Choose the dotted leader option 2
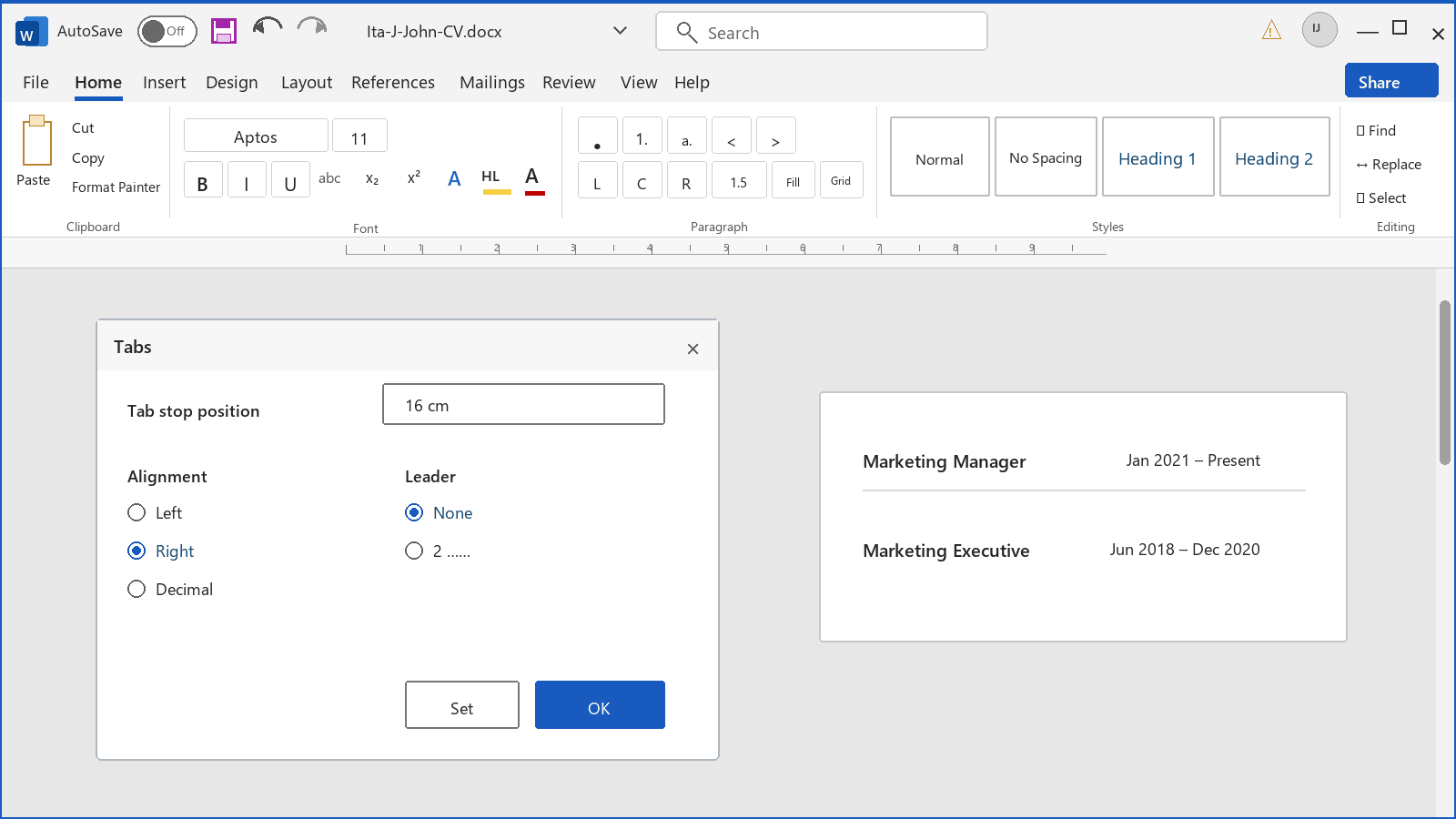This screenshot has height=819, width=1456. (x=414, y=551)
